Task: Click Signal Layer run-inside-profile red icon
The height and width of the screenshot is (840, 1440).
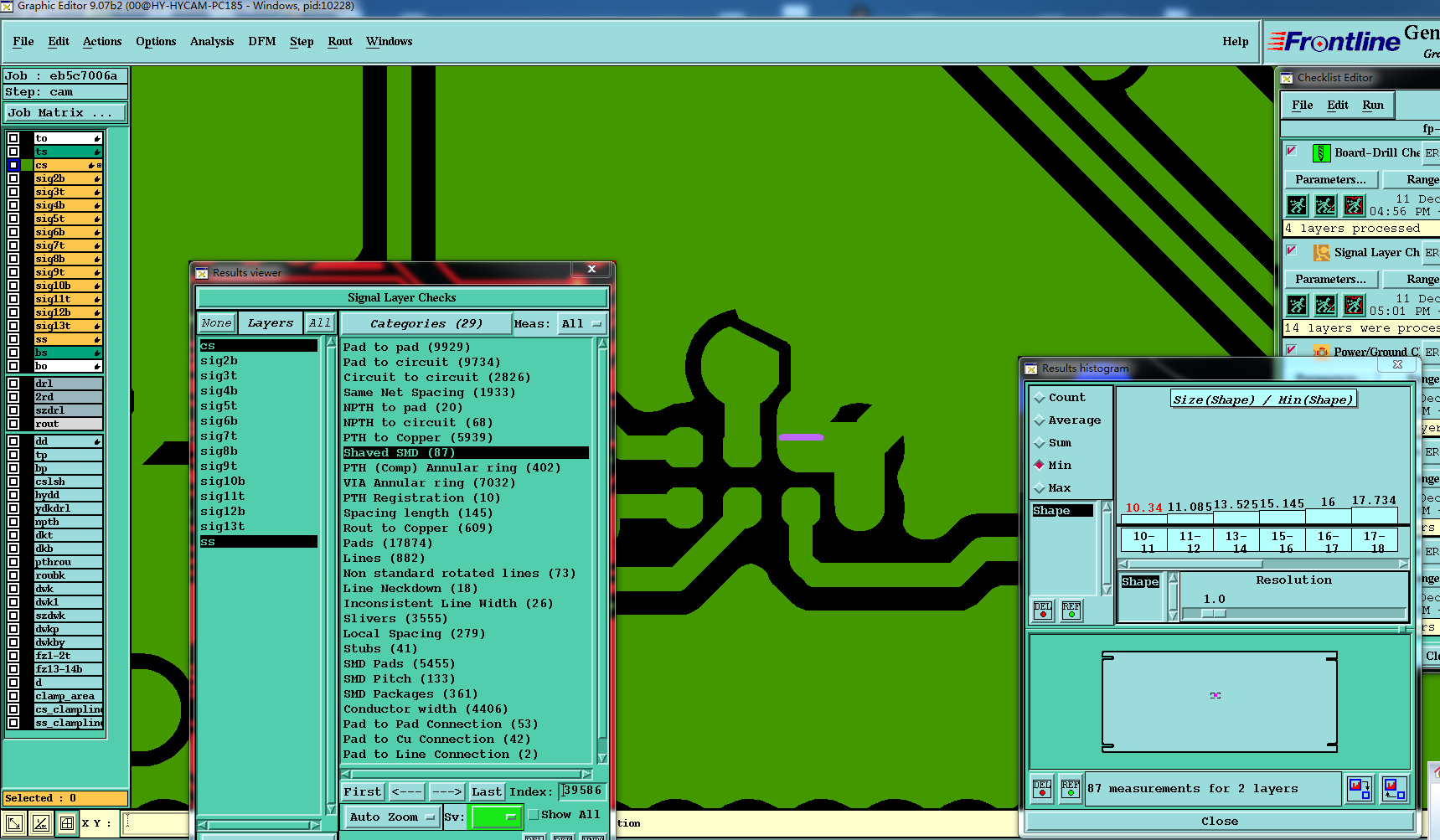Action: point(1354,305)
